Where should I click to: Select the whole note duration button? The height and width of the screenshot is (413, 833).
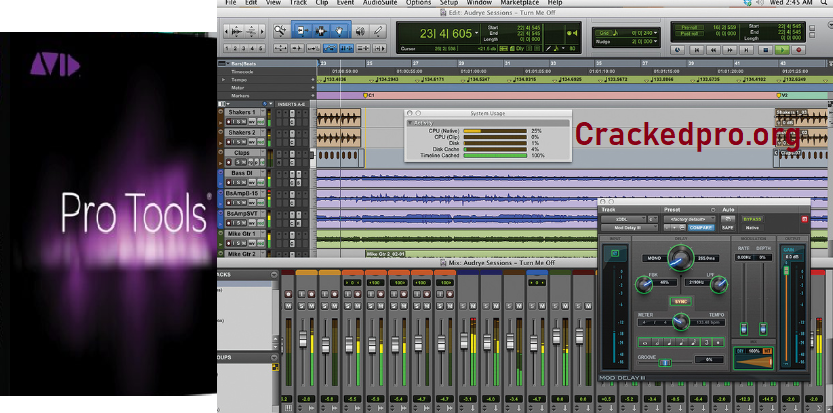pos(645,343)
